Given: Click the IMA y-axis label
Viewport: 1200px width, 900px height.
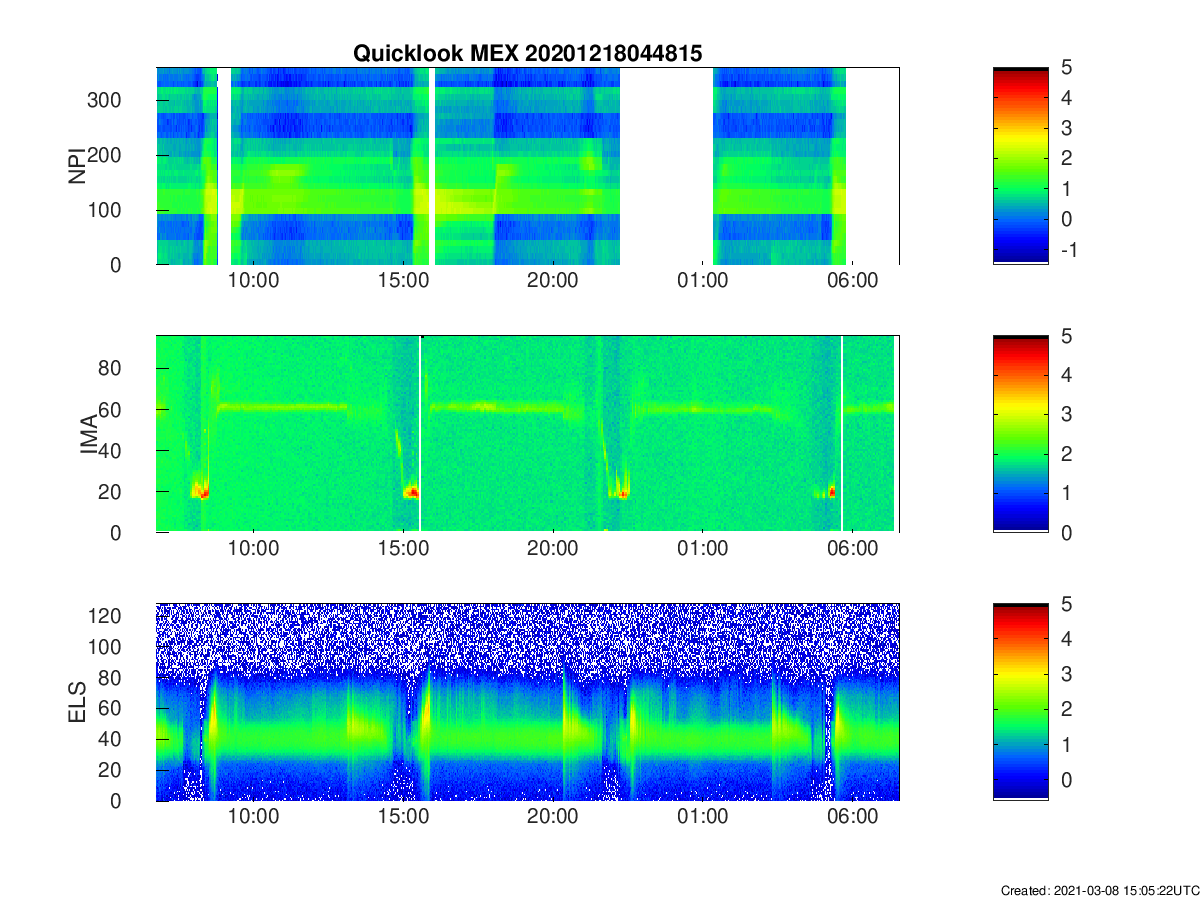Looking at the screenshot, I should 90,434.
